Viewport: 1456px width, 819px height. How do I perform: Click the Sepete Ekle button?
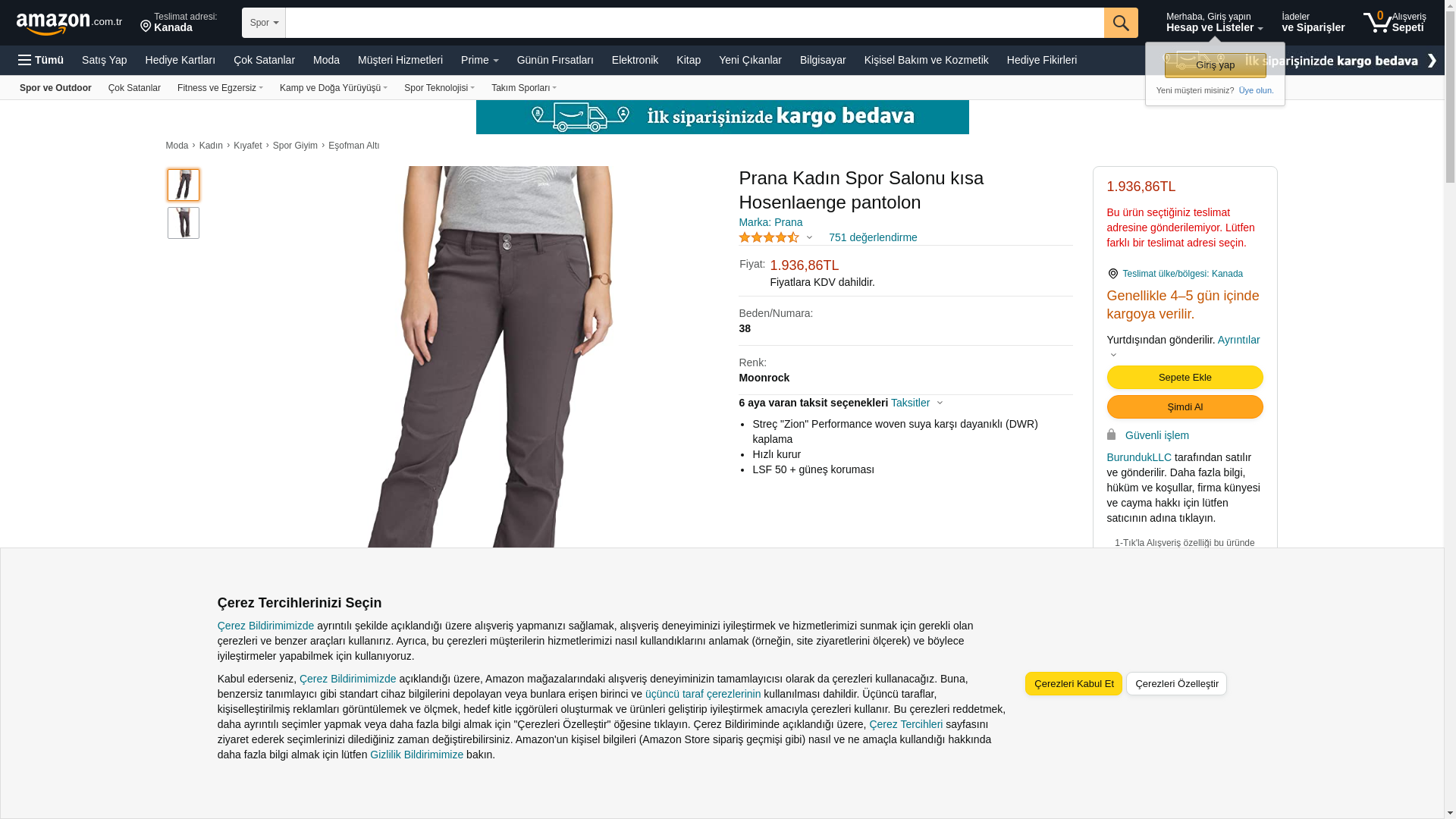[1185, 378]
